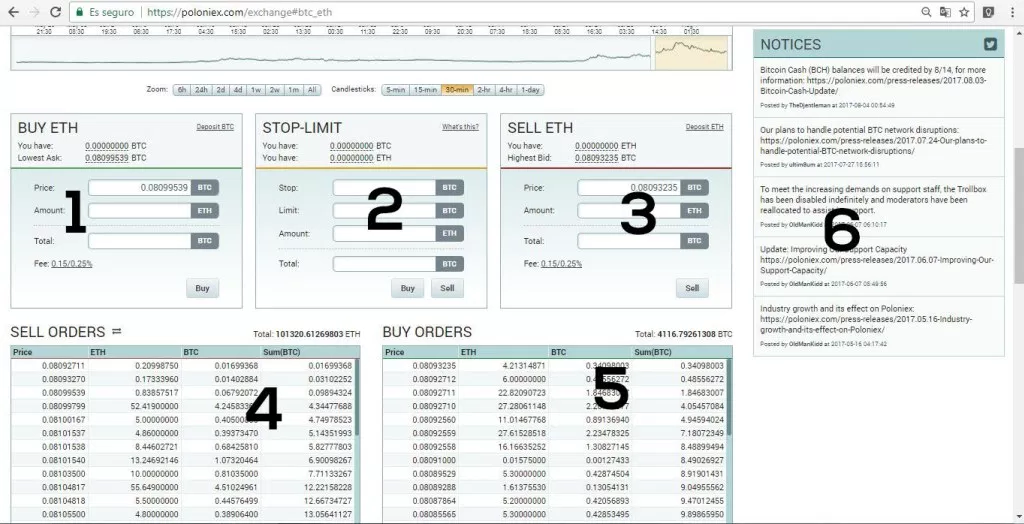Screen dimensions: 1024x524
Task: Set chart zoom to 24h
Action: 201,90
